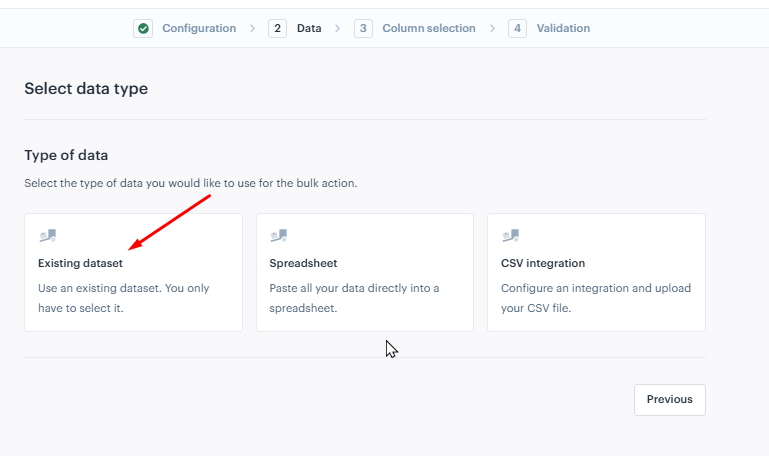Viewport: 769px width, 456px height.
Task: Go back with the Previous button
Action: (670, 400)
